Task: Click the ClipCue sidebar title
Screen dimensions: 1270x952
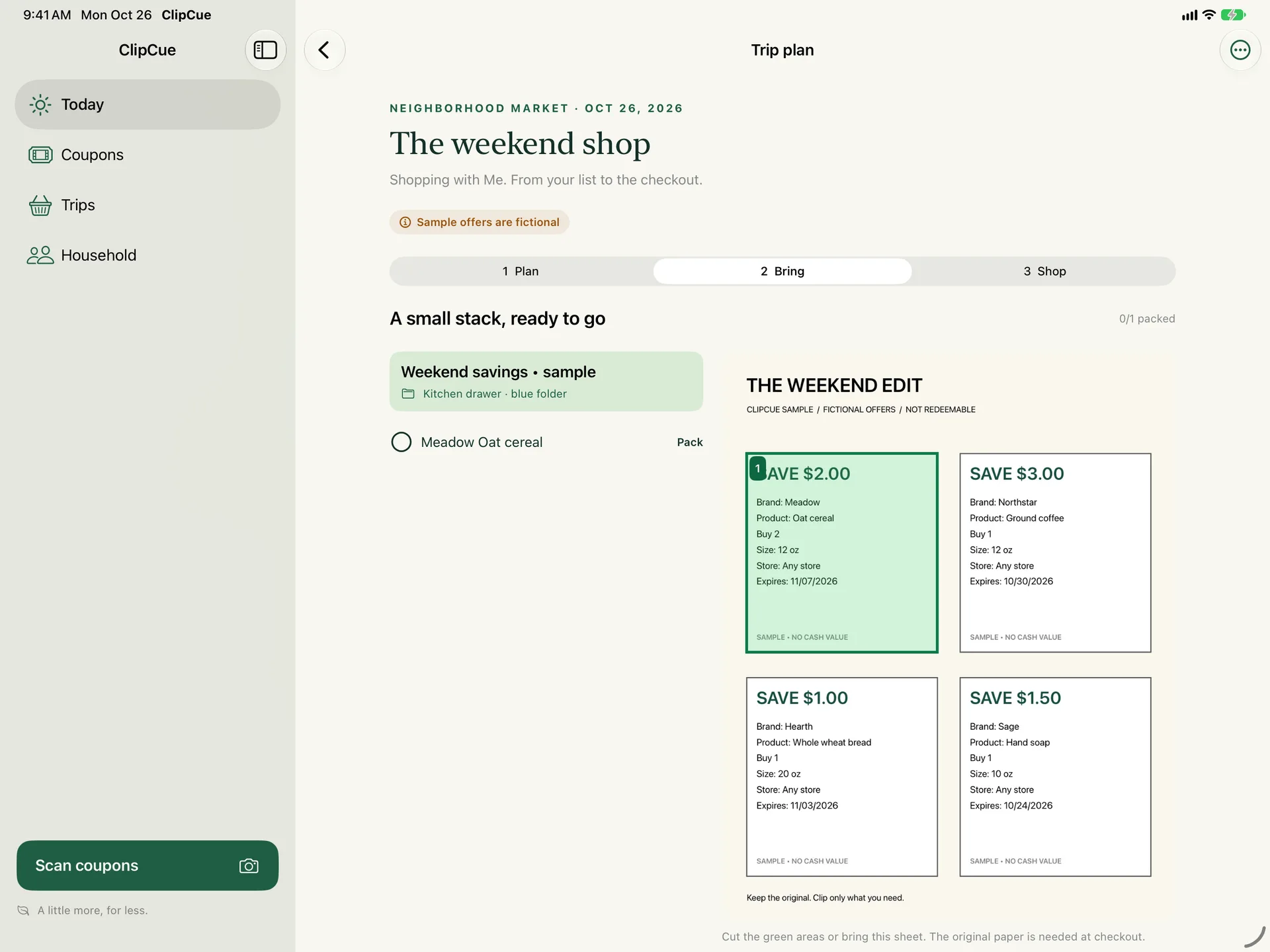Action: click(147, 50)
